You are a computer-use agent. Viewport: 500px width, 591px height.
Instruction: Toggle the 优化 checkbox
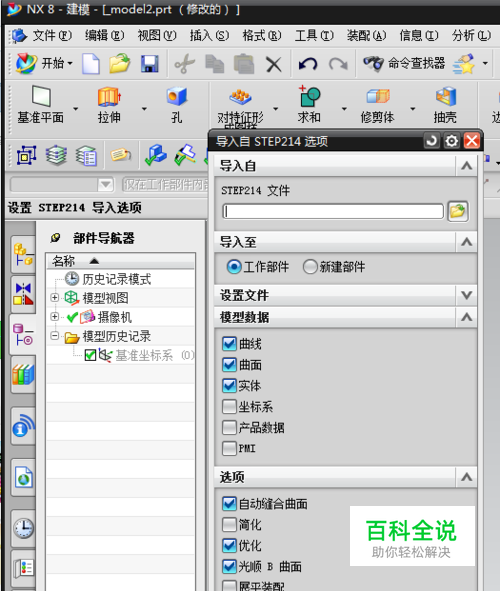tap(229, 545)
